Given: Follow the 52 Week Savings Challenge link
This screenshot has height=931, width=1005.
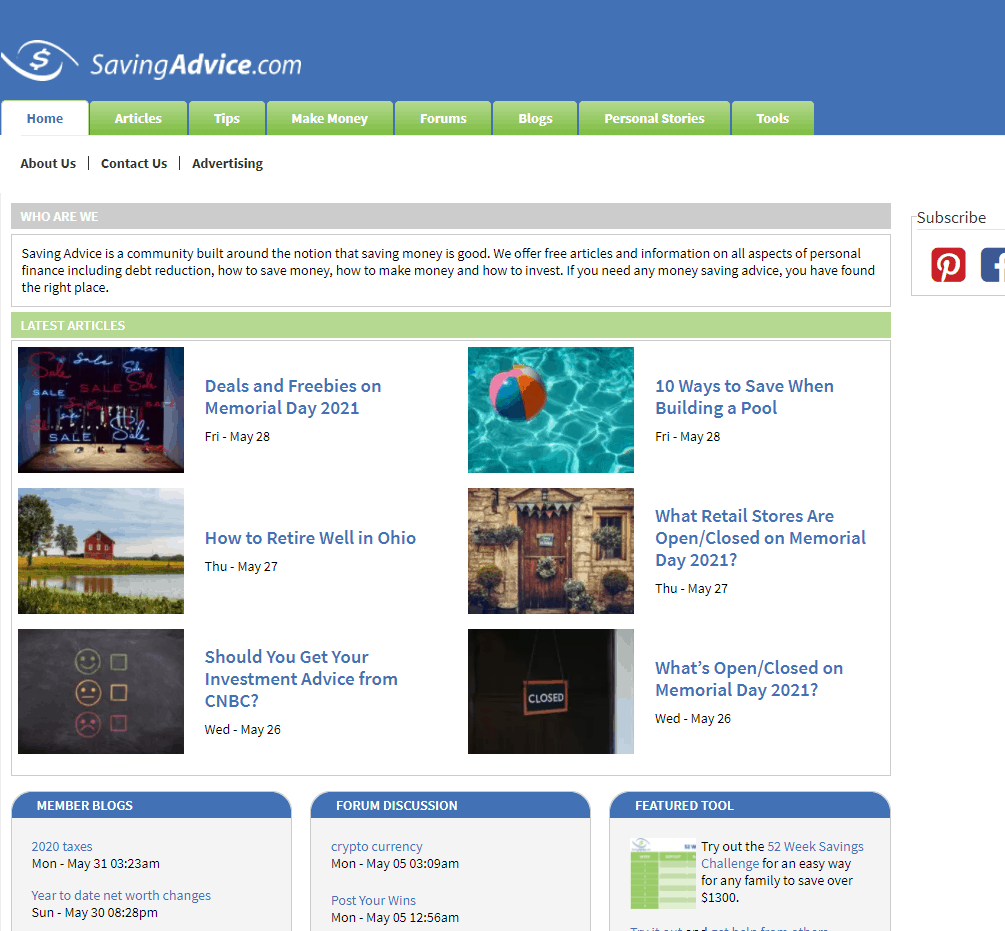Looking at the screenshot, I should (783, 855).
